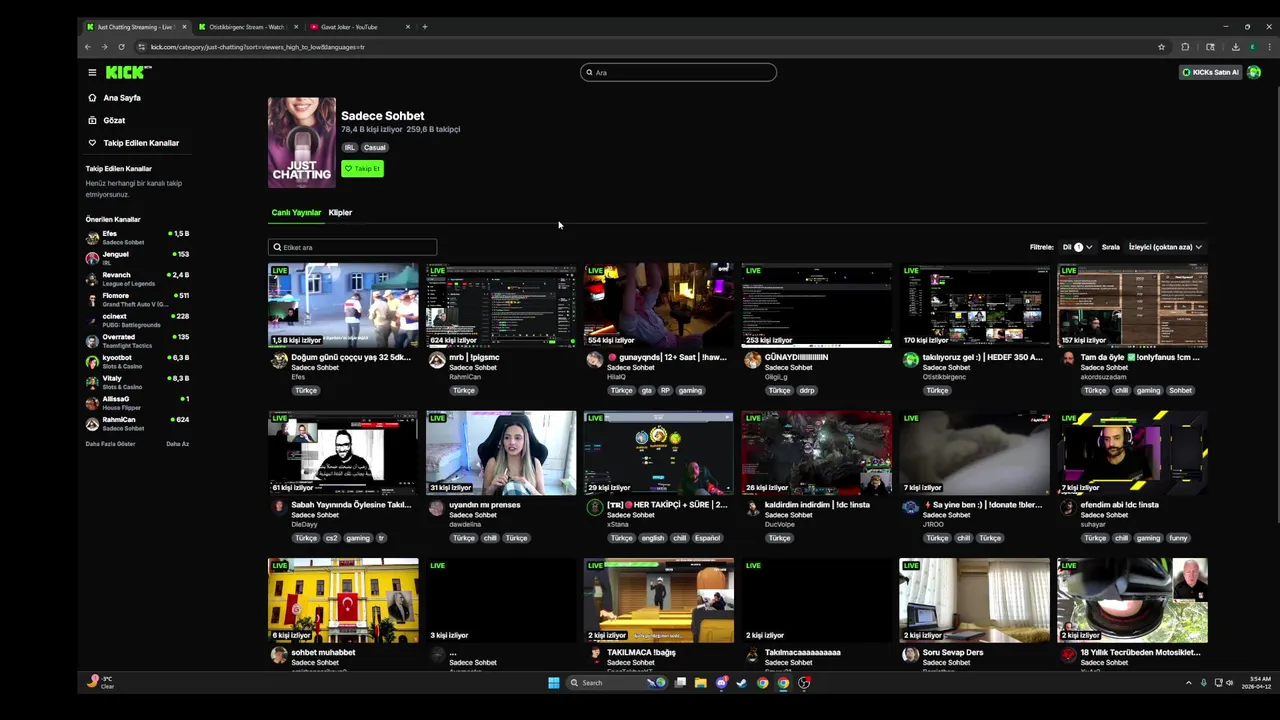This screenshot has width=1280, height=720.
Task: Open 'Soru Sevap Ders' stream thumbnail
Action: [975, 600]
